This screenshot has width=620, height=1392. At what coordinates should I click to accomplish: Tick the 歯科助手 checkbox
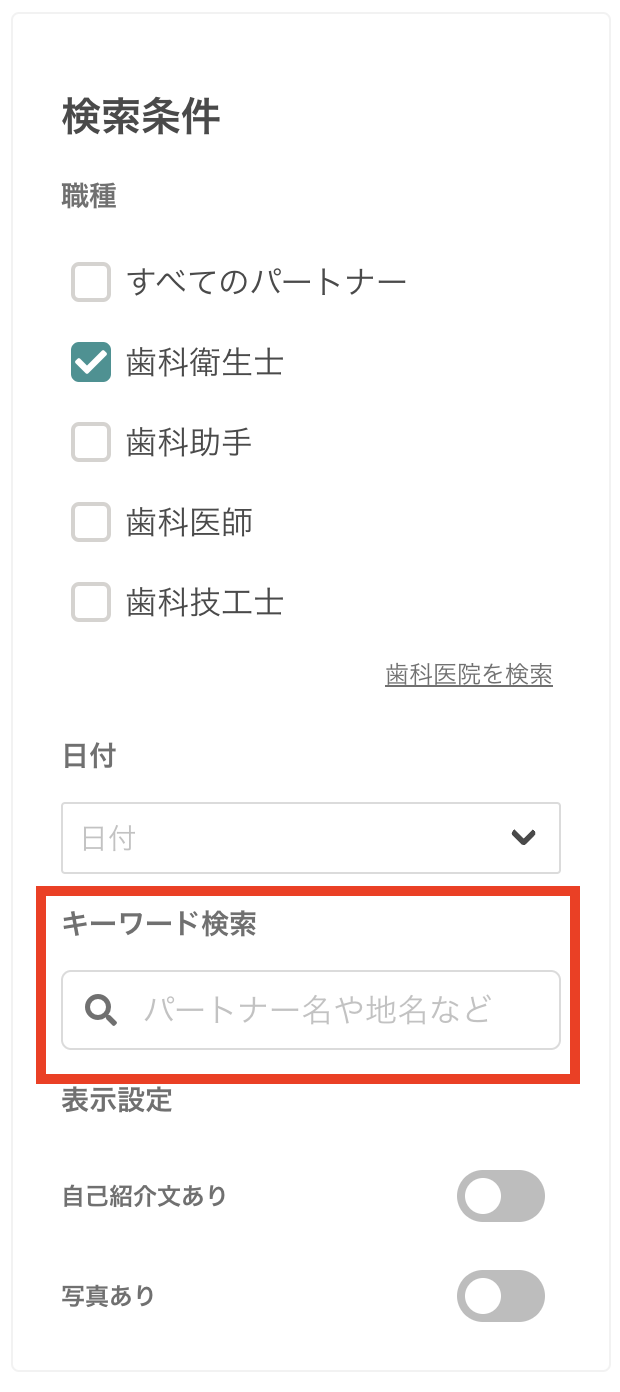(91, 442)
